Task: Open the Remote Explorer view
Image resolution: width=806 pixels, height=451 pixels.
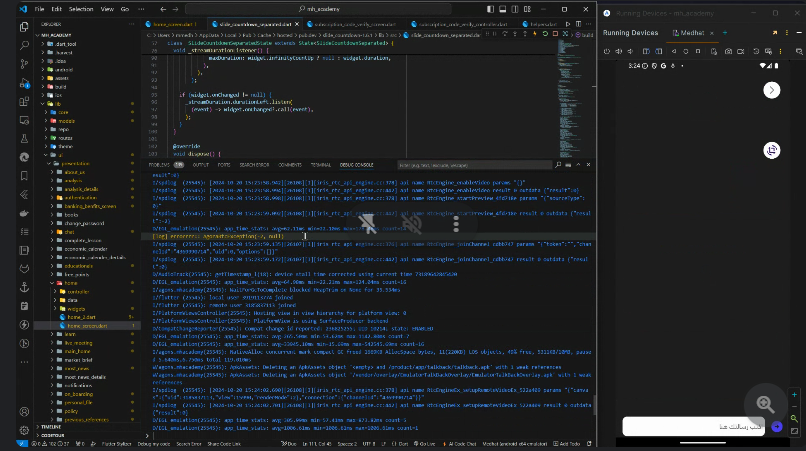Action: pos(24,120)
